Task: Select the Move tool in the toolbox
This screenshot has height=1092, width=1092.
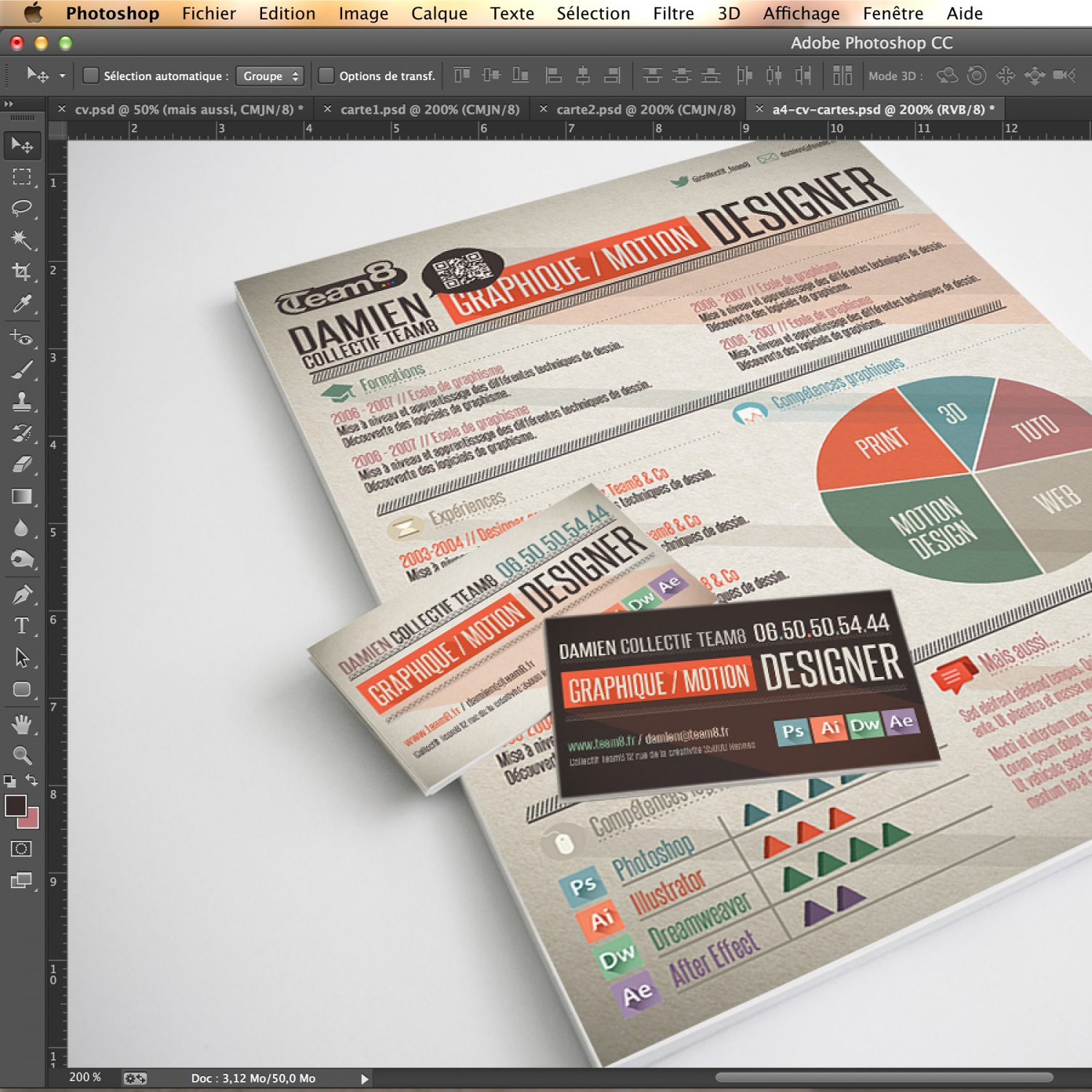Action: point(22,145)
